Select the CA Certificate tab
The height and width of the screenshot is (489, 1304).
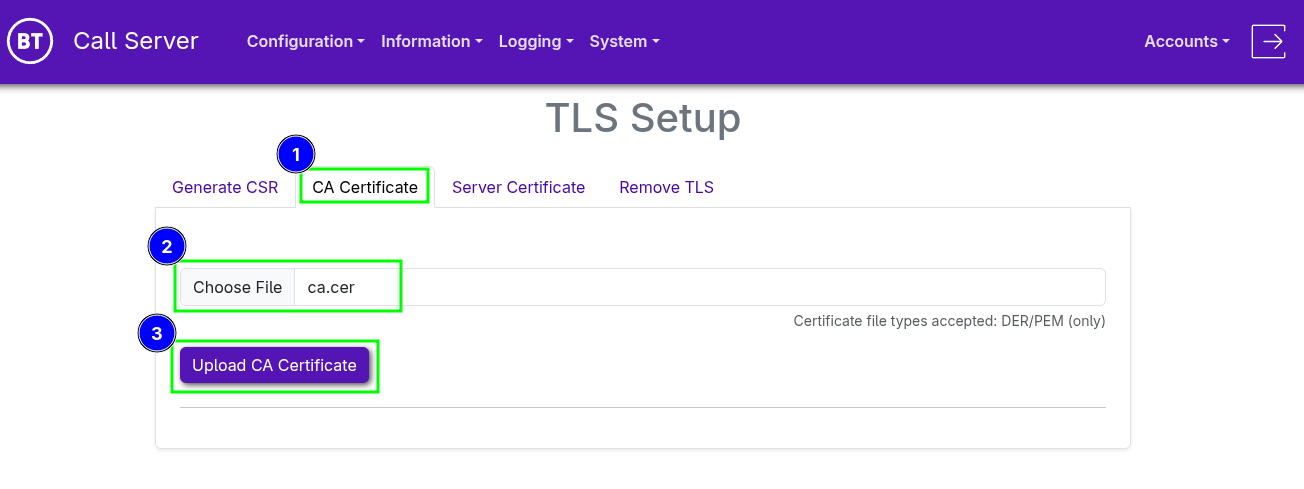tap(365, 187)
